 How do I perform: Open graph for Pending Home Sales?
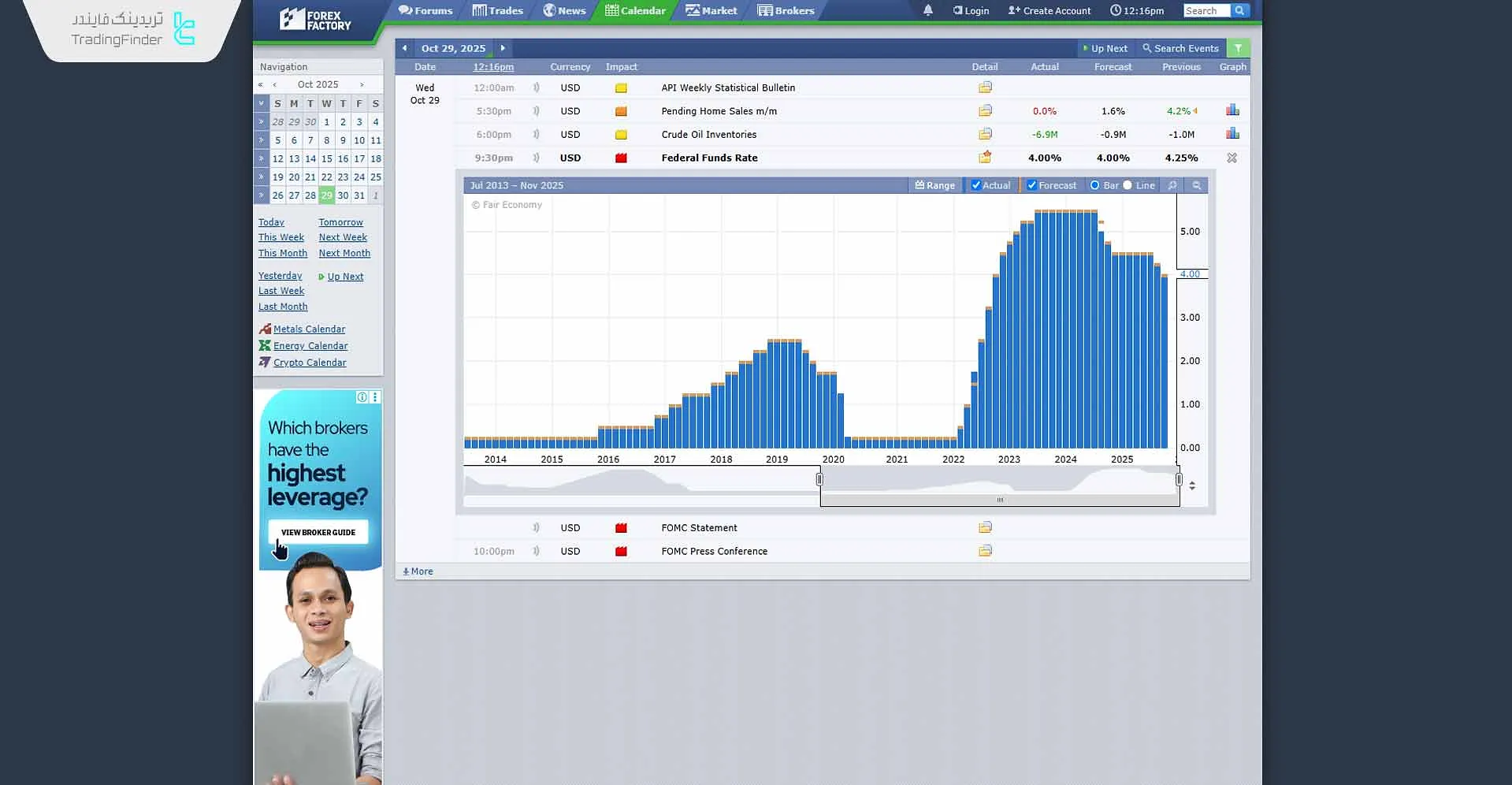(x=1232, y=111)
